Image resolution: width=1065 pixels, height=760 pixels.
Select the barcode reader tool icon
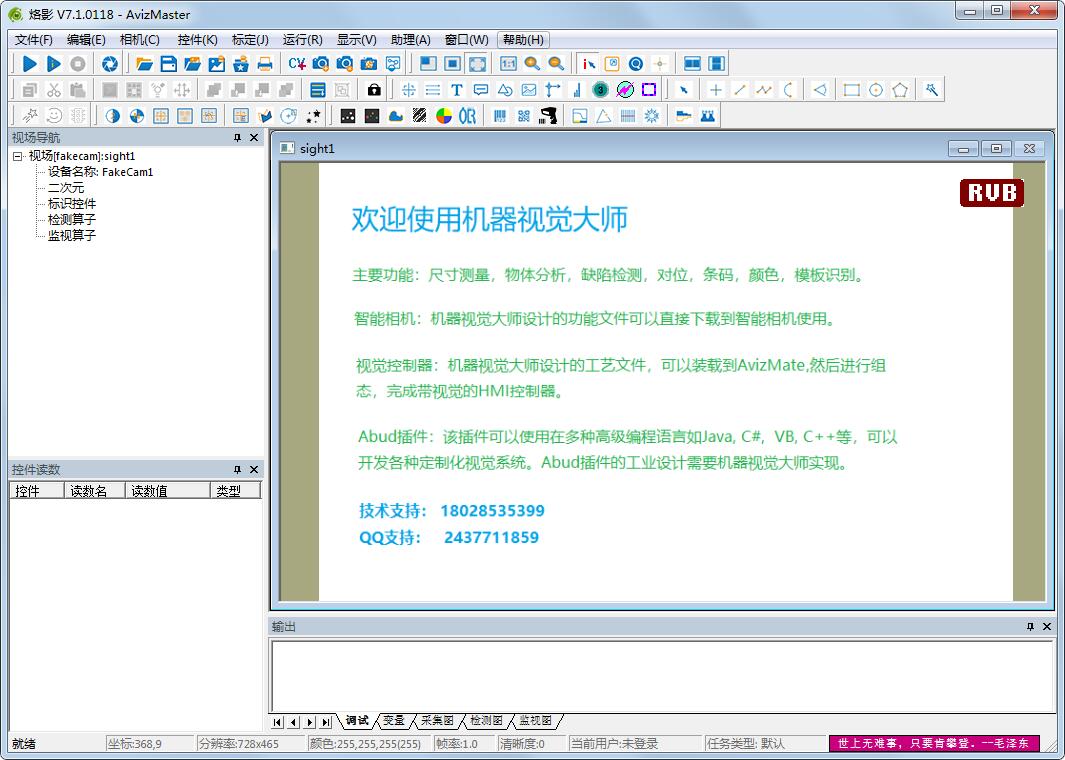coord(500,116)
